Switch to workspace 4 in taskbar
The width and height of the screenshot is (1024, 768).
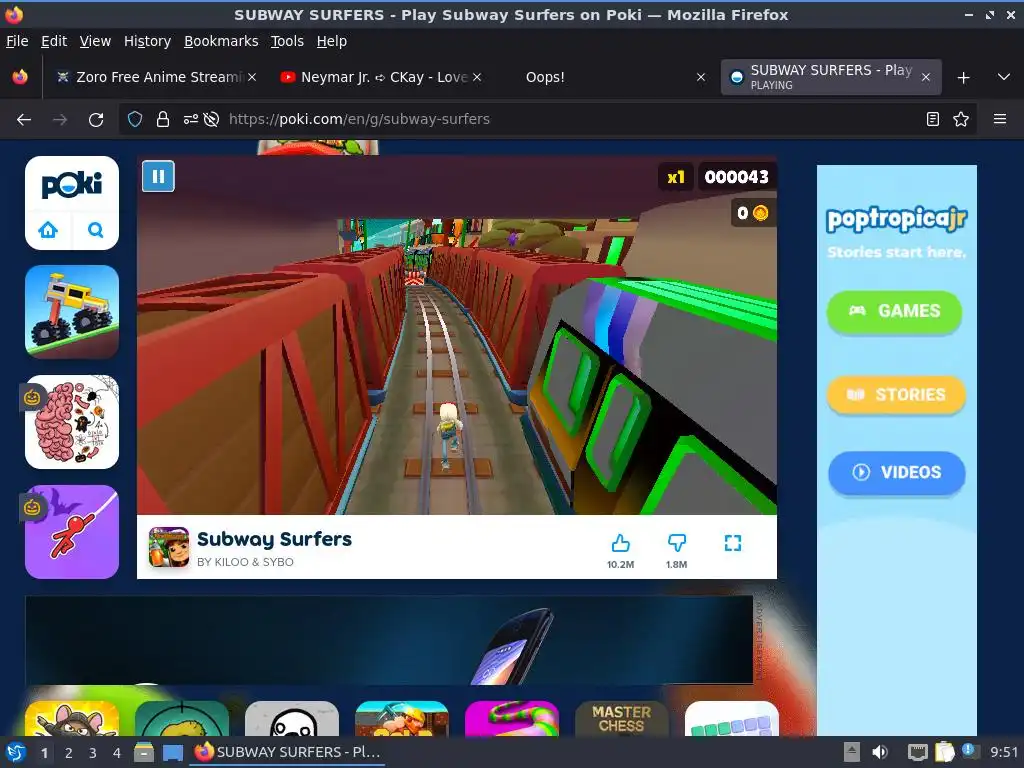coord(117,753)
